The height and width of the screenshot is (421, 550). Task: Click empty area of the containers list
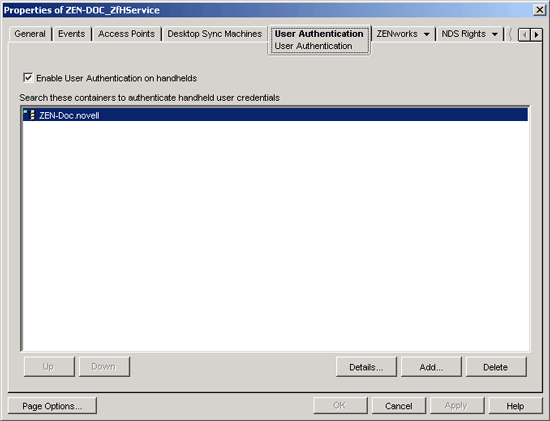275,235
